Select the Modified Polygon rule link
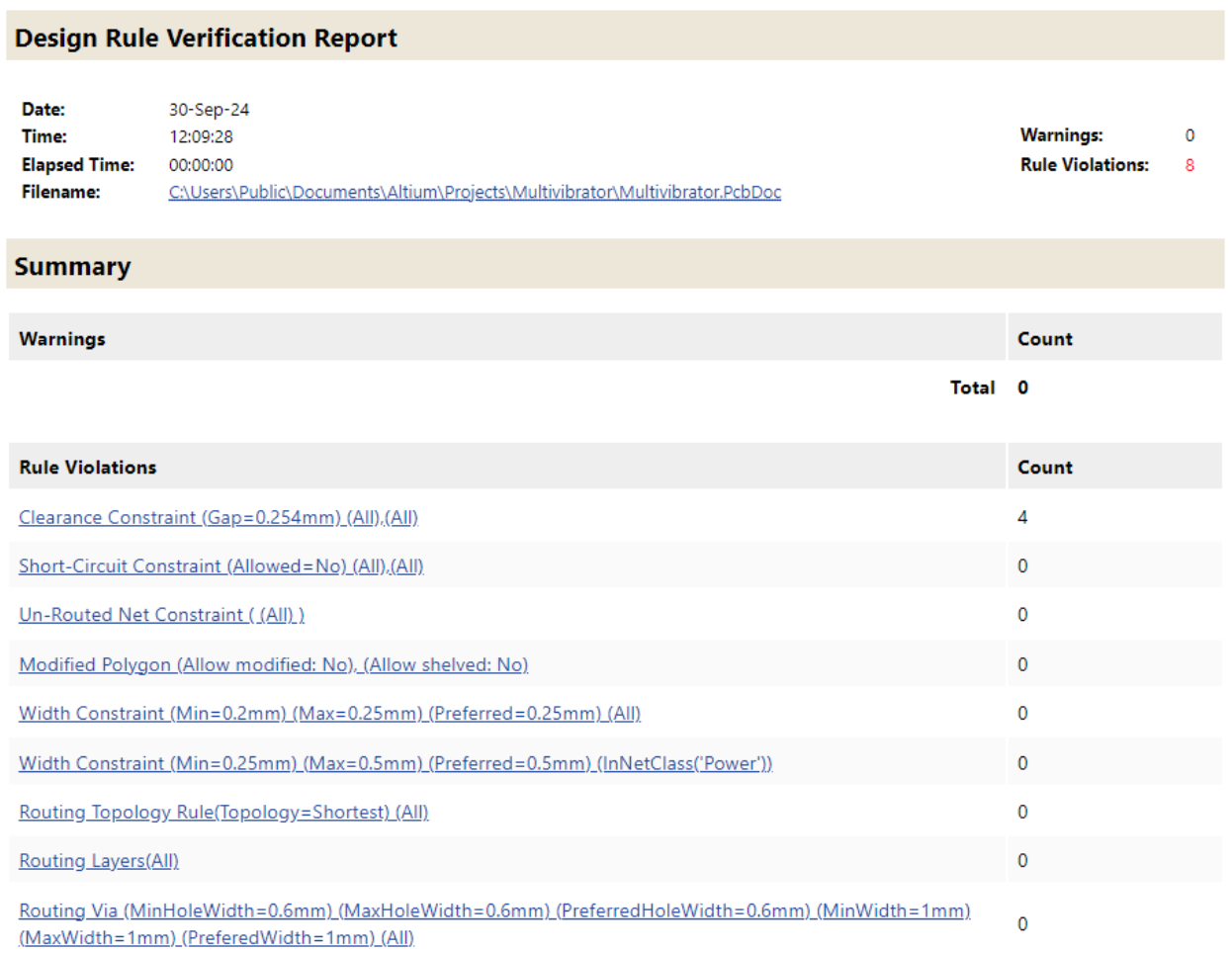Screen dimensions: 1232x953 [x=273, y=664]
